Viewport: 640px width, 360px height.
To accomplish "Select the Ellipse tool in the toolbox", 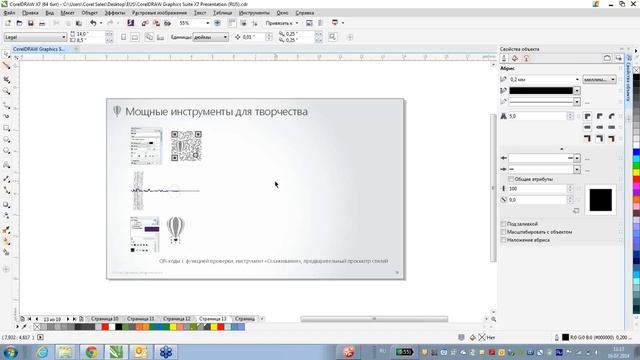I will [x=6, y=140].
